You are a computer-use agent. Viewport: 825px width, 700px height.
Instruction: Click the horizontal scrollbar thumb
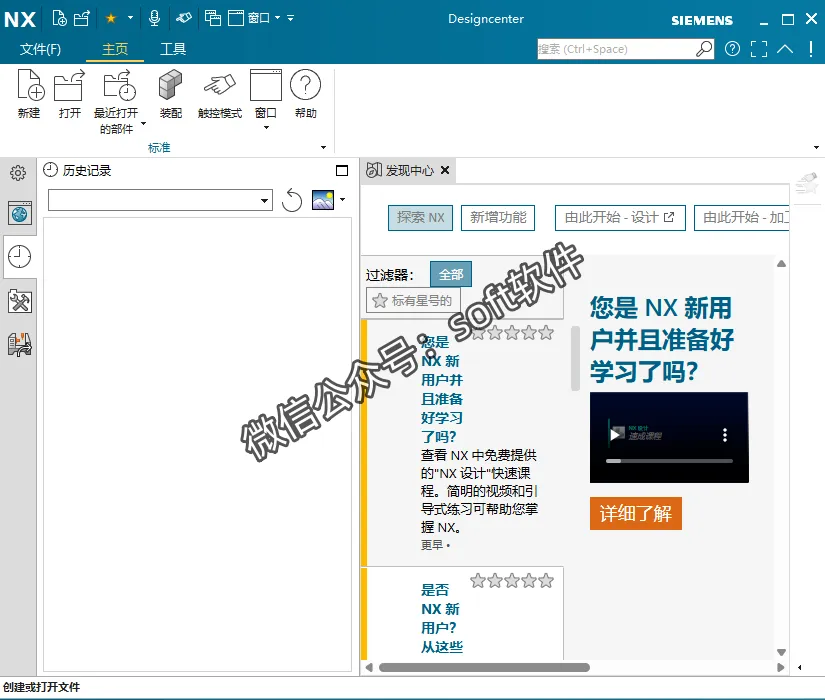[484, 667]
